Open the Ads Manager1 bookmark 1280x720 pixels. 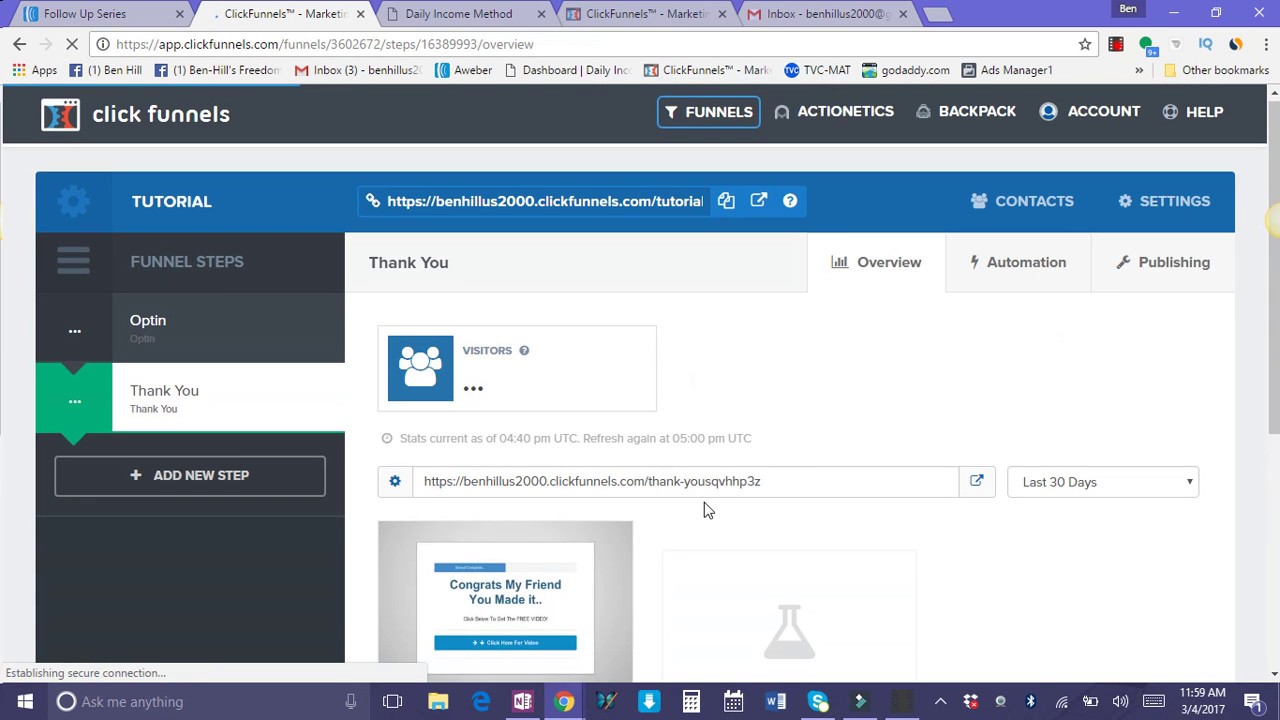point(1007,70)
